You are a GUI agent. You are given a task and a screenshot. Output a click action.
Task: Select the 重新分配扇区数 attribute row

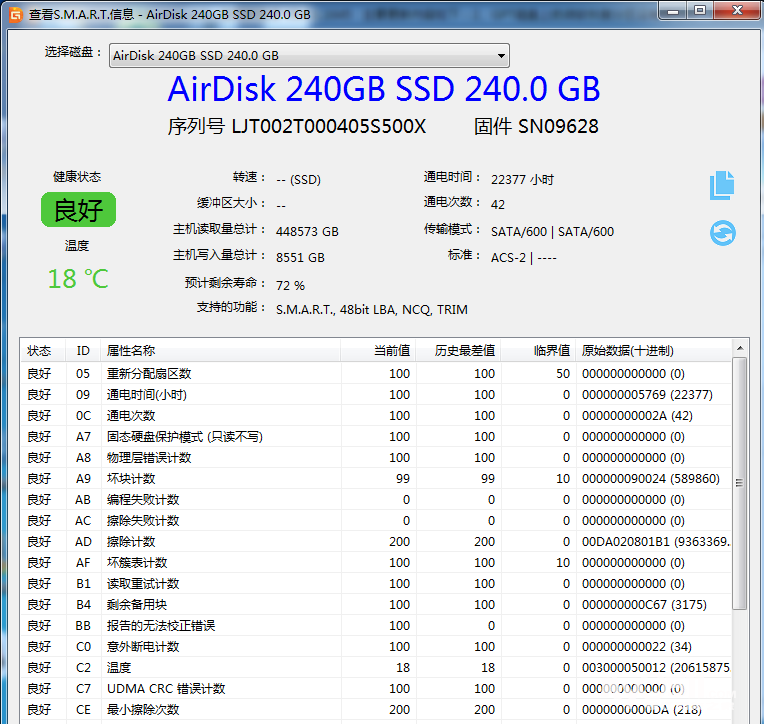[149, 373]
